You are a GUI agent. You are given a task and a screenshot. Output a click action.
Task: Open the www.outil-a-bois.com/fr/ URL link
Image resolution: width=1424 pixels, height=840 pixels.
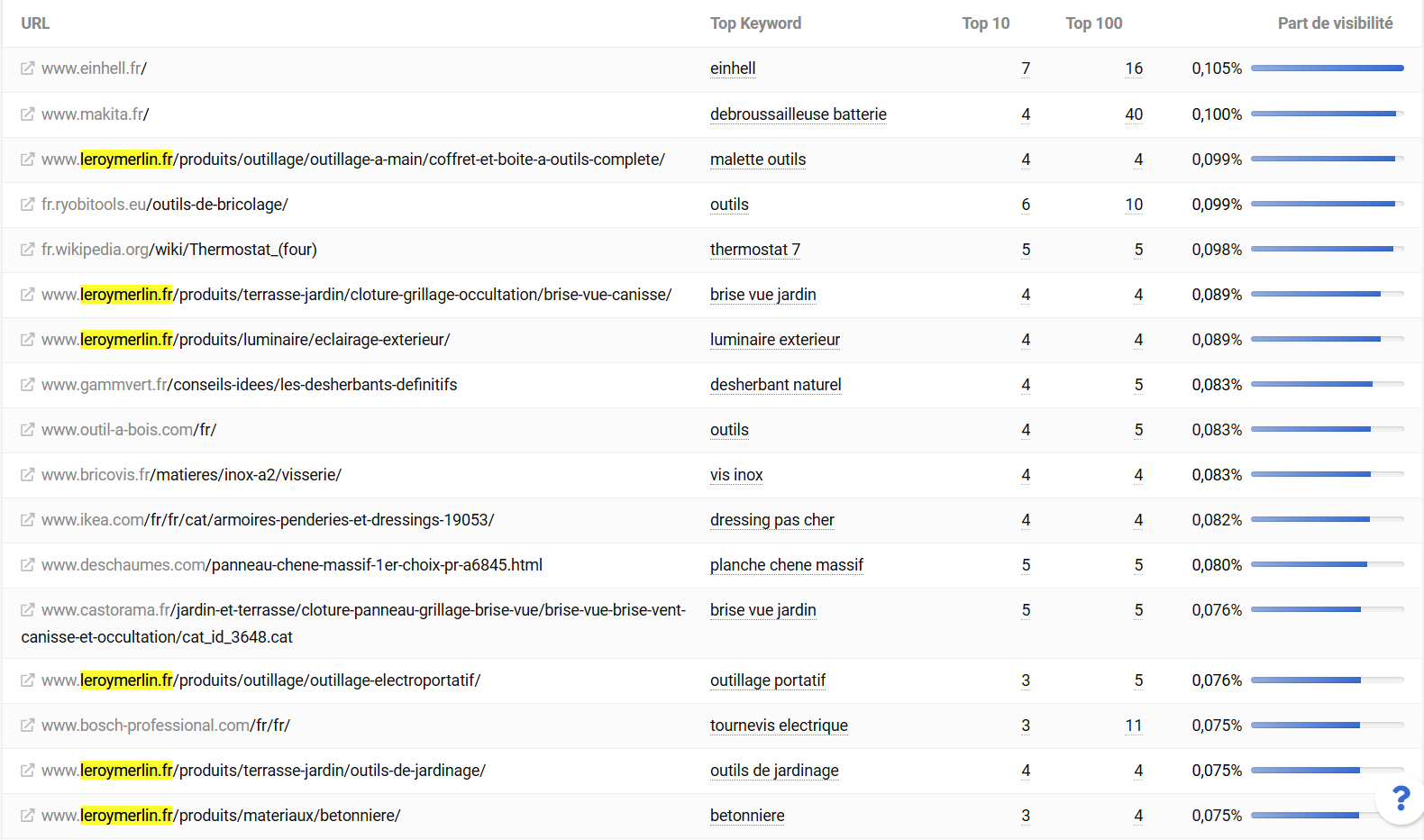(x=129, y=430)
